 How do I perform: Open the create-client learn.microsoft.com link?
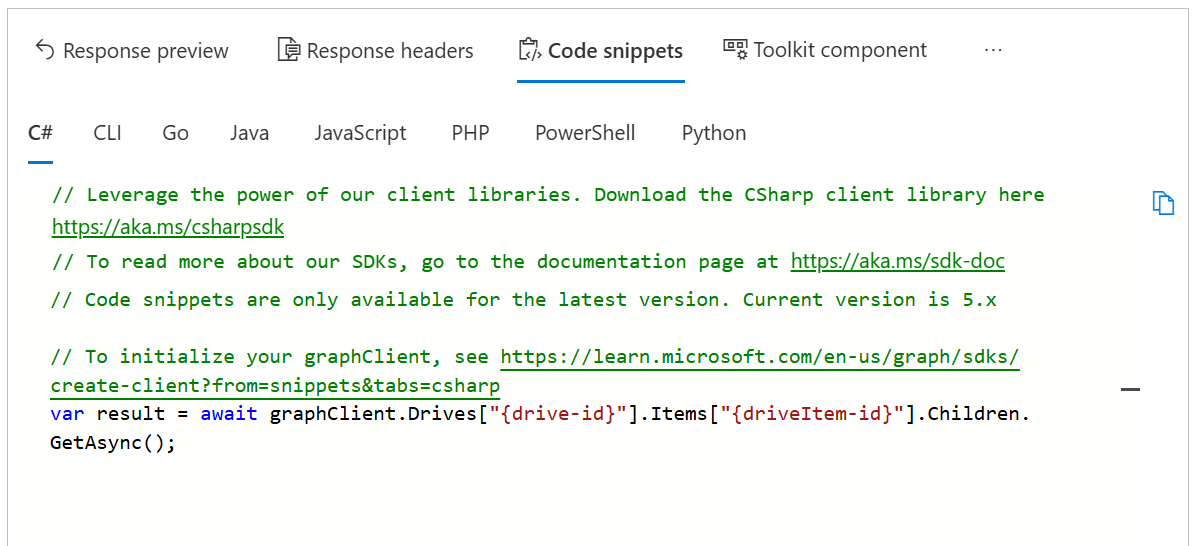pyautogui.click(x=759, y=356)
